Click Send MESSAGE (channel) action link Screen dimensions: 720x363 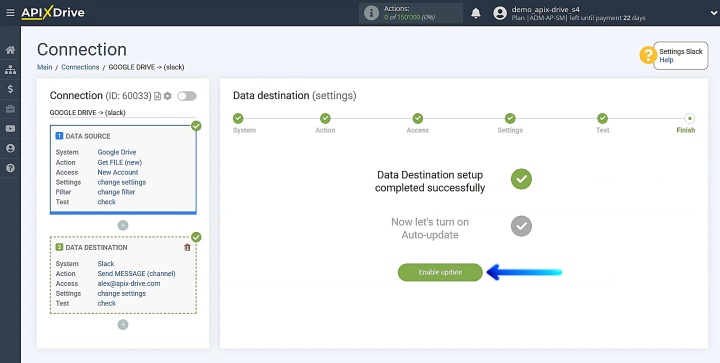[136, 274]
